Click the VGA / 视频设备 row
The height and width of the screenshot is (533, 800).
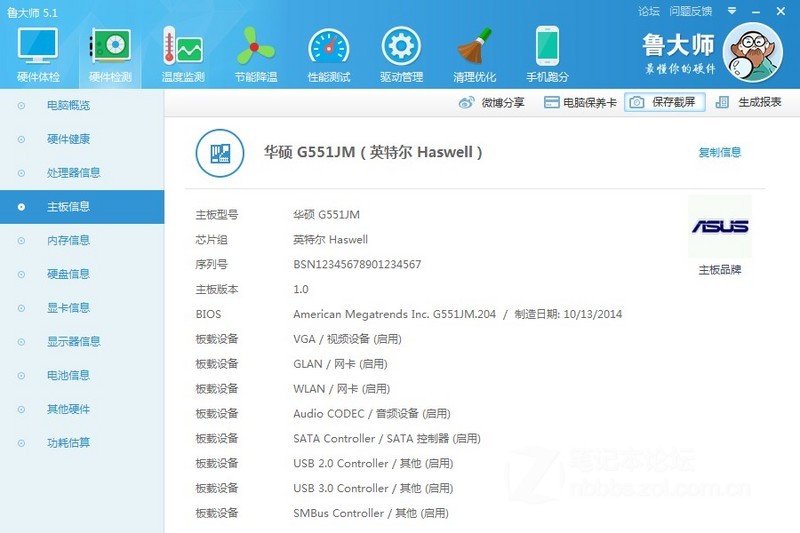[347, 339]
